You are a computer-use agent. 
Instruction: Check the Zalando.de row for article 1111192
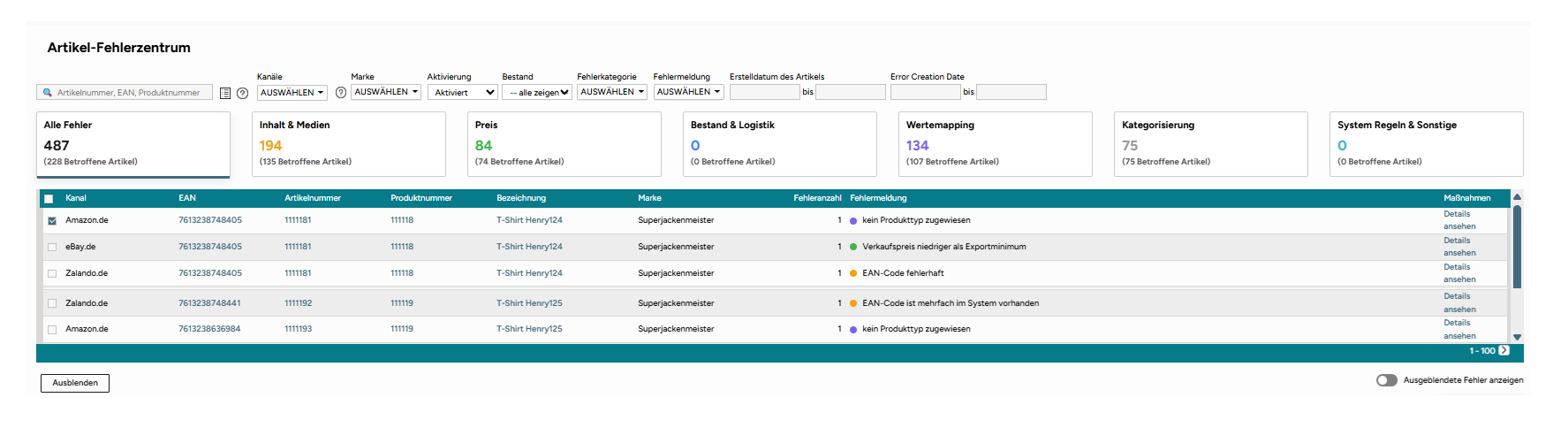click(x=52, y=303)
